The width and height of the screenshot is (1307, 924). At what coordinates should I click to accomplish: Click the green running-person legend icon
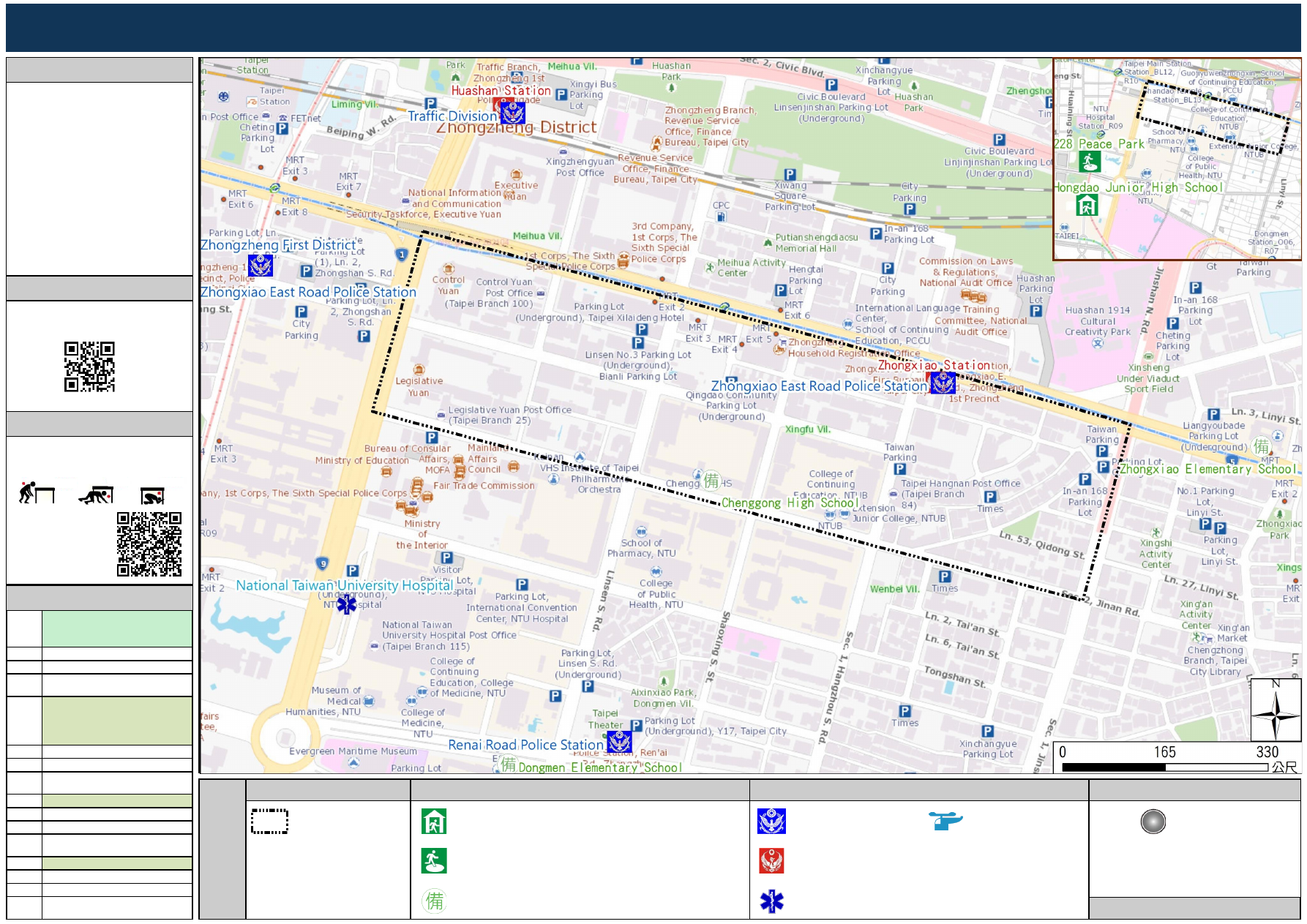pos(434,861)
